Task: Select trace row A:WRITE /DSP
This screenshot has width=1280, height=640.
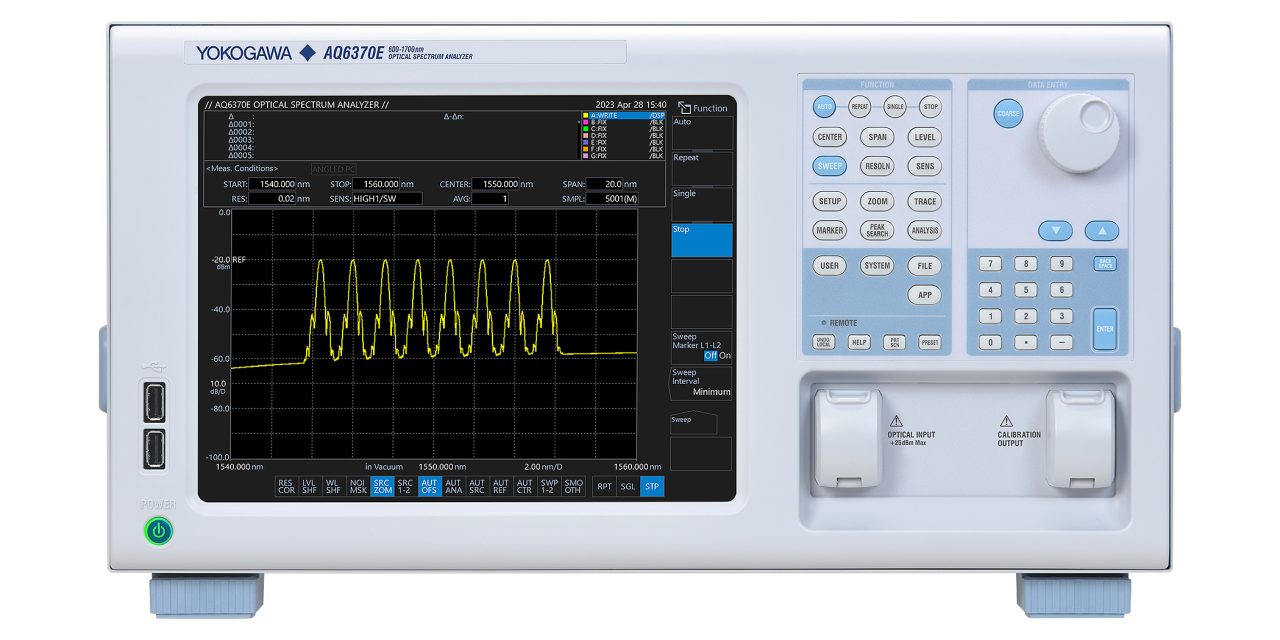Action: tap(624, 116)
